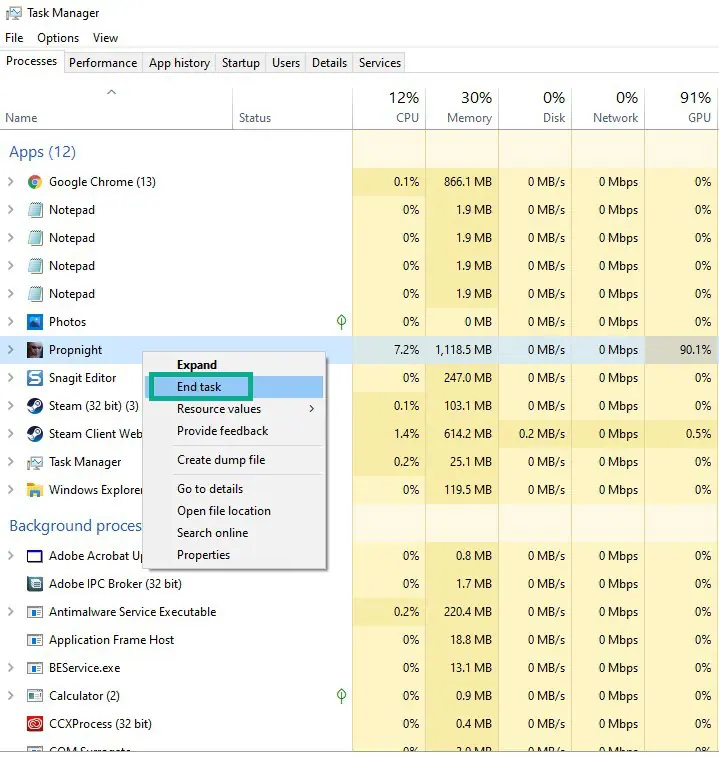Image resolution: width=719 pixels, height=757 pixels.
Task: Click the Propnight game icon
Action: point(34,350)
